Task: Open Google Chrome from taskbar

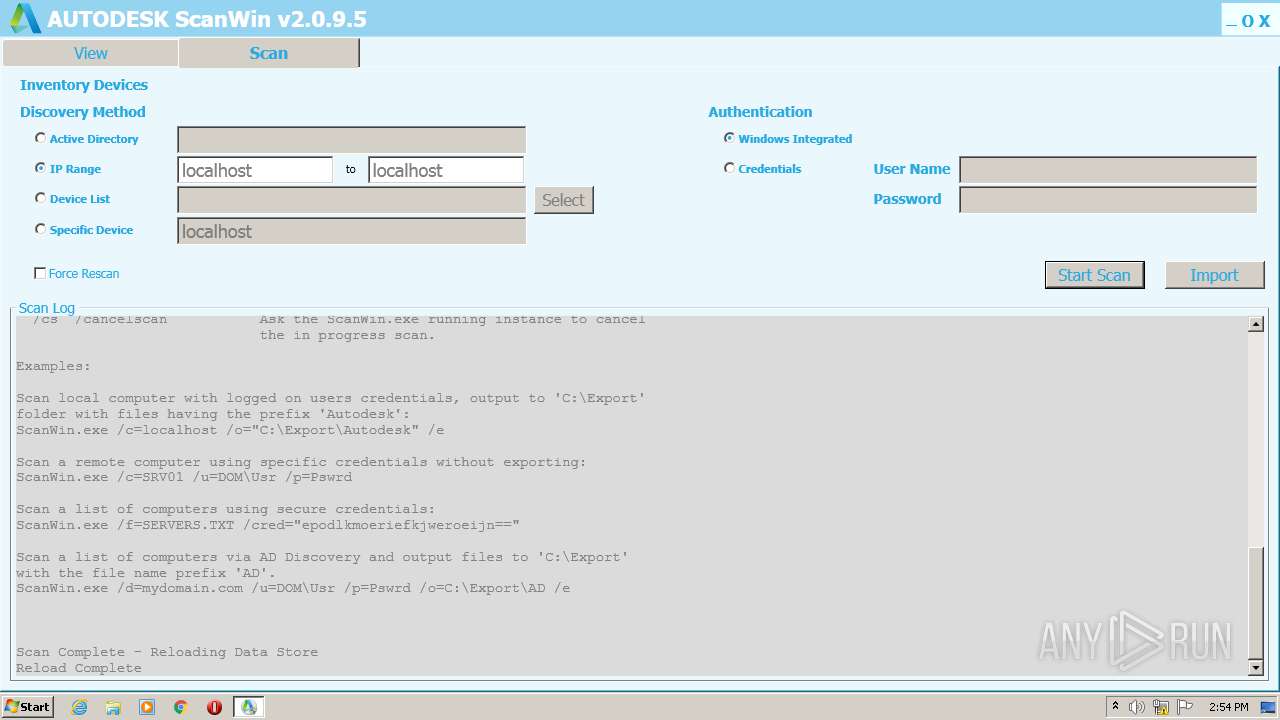Action: tap(181, 707)
